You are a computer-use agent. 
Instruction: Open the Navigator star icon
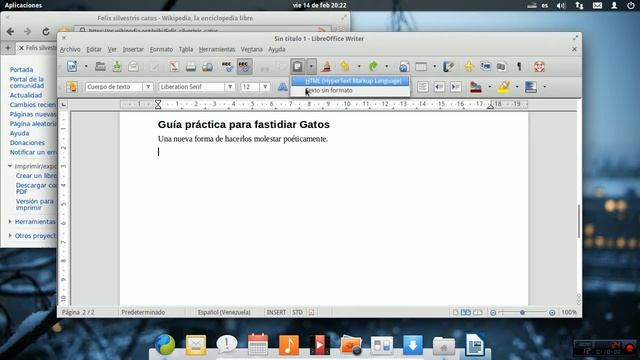pos(469,67)
